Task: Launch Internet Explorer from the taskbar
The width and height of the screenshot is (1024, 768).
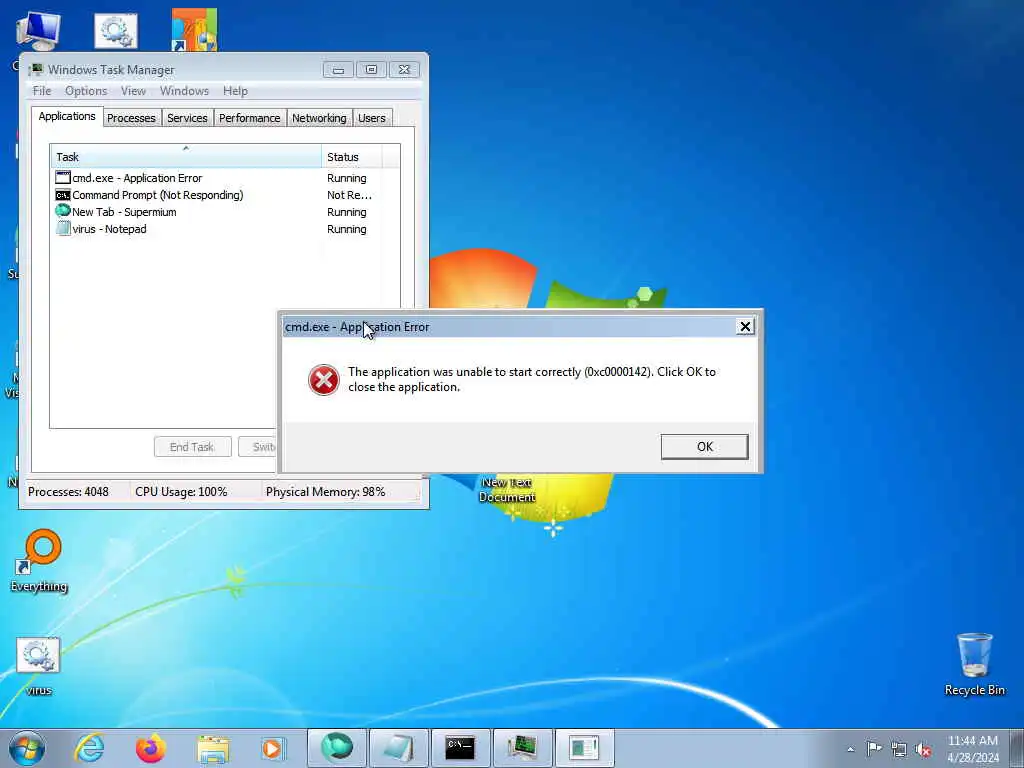Action: click(89, 748)
